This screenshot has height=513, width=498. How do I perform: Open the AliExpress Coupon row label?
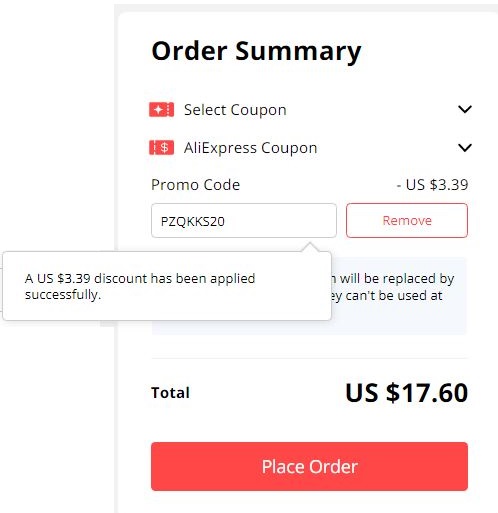[x=250, y=148]
